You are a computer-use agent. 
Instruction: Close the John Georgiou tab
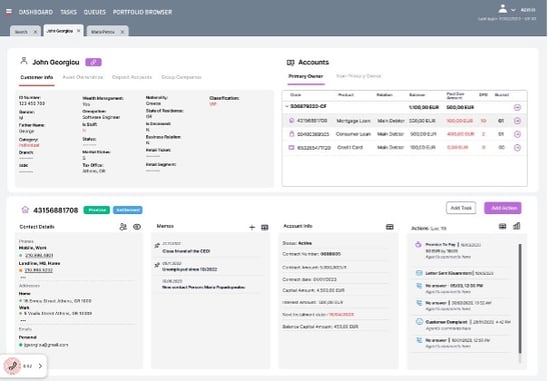pos(79,31)
